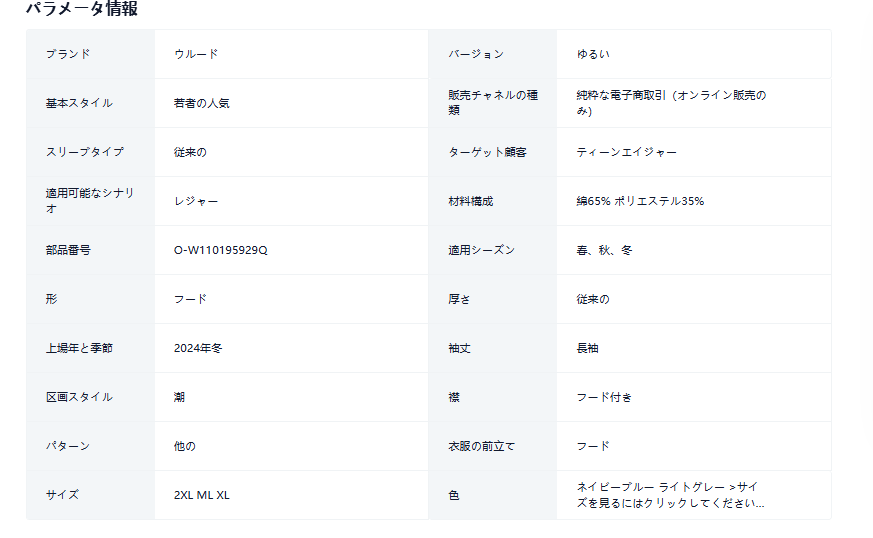Select the sleeve length value 長袖

coord(587,348)
